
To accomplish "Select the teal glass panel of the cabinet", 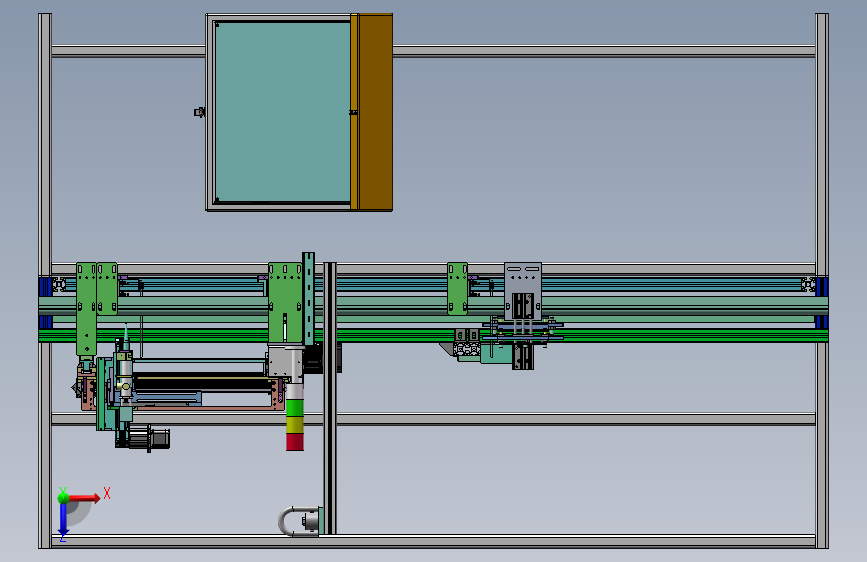I will [x=283, y=112].
